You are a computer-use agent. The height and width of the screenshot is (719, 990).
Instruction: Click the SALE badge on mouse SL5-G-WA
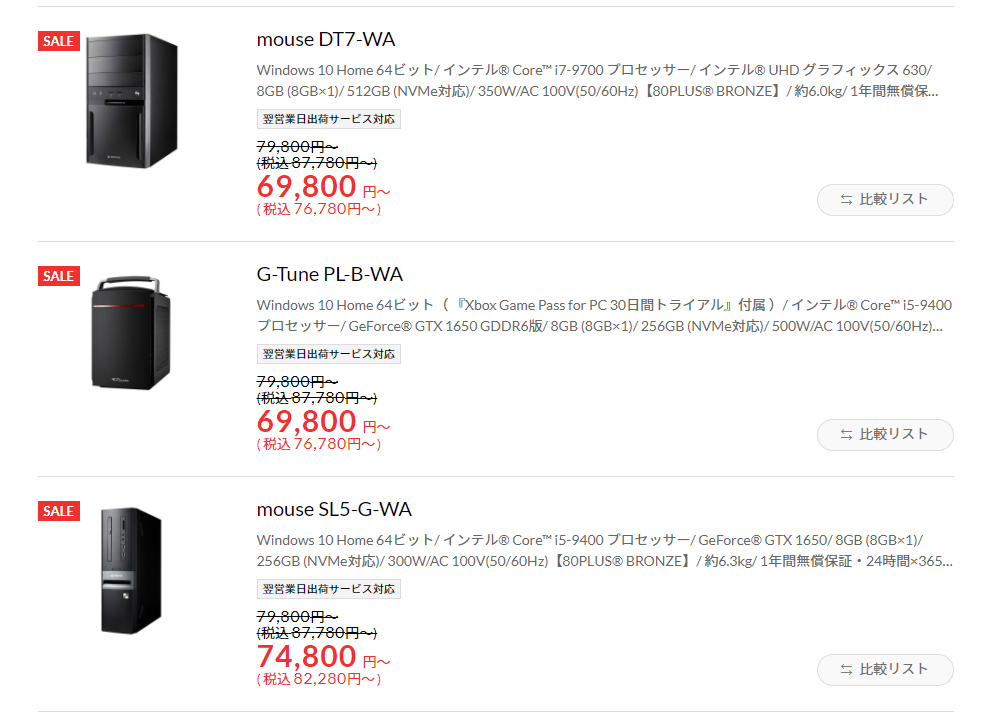[59, 511]
